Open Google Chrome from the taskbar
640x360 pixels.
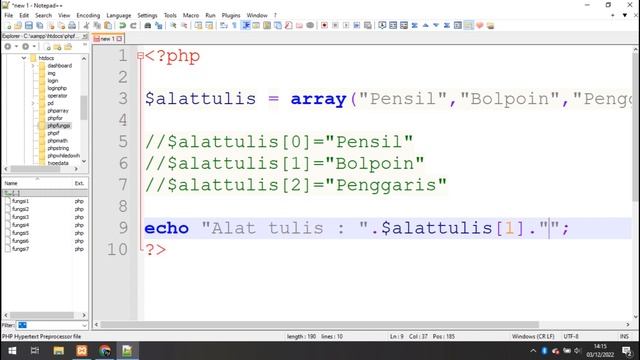point(104,351)
